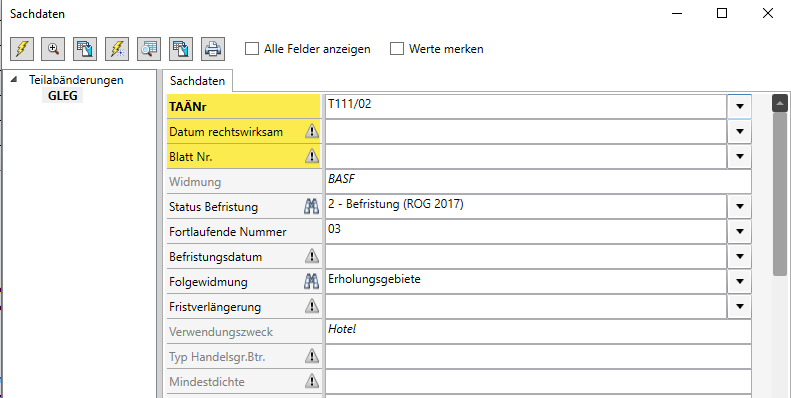The height and width of the screenshot is (398, 791).
Task: Maximize the Sachdaten window
Action: tap(722, 14)
